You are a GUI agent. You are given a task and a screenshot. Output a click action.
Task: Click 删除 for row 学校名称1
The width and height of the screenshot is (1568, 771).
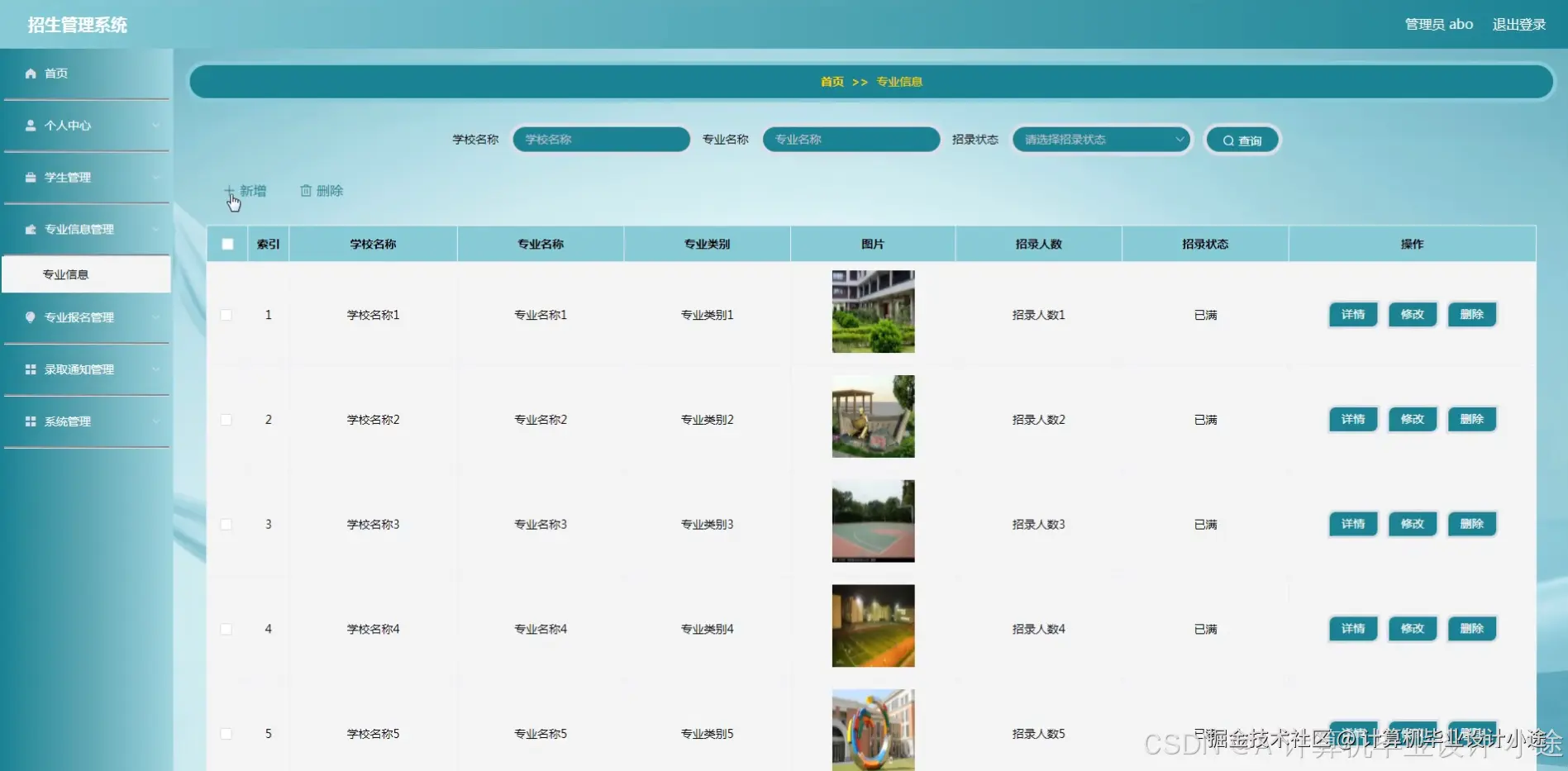tap(1472, 315)
